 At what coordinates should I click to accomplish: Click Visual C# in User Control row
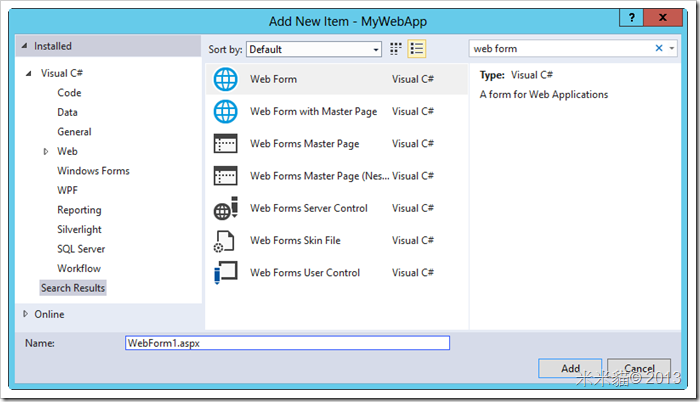(x=412, y=272)
